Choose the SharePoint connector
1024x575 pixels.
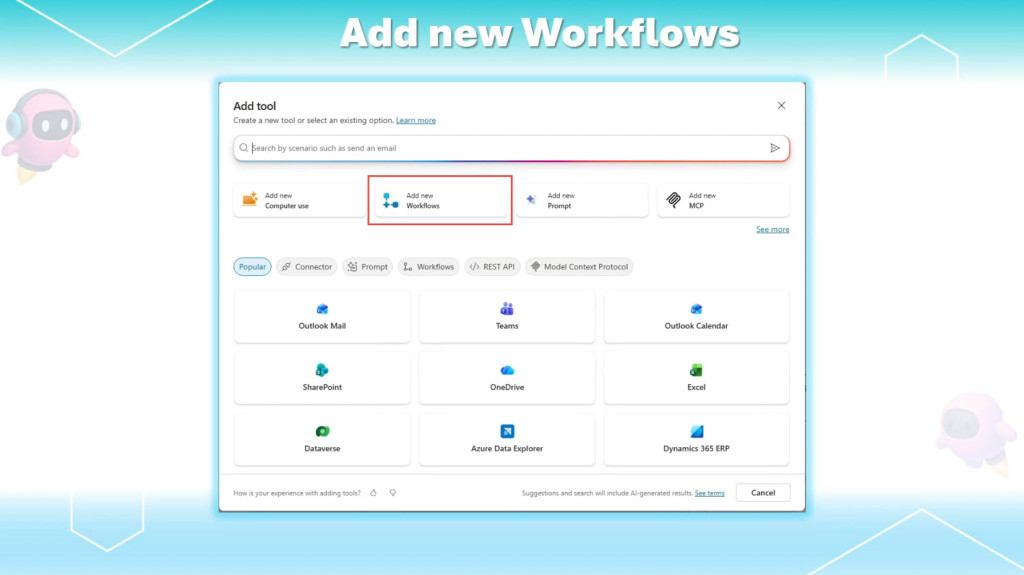(x=322, y=378)
